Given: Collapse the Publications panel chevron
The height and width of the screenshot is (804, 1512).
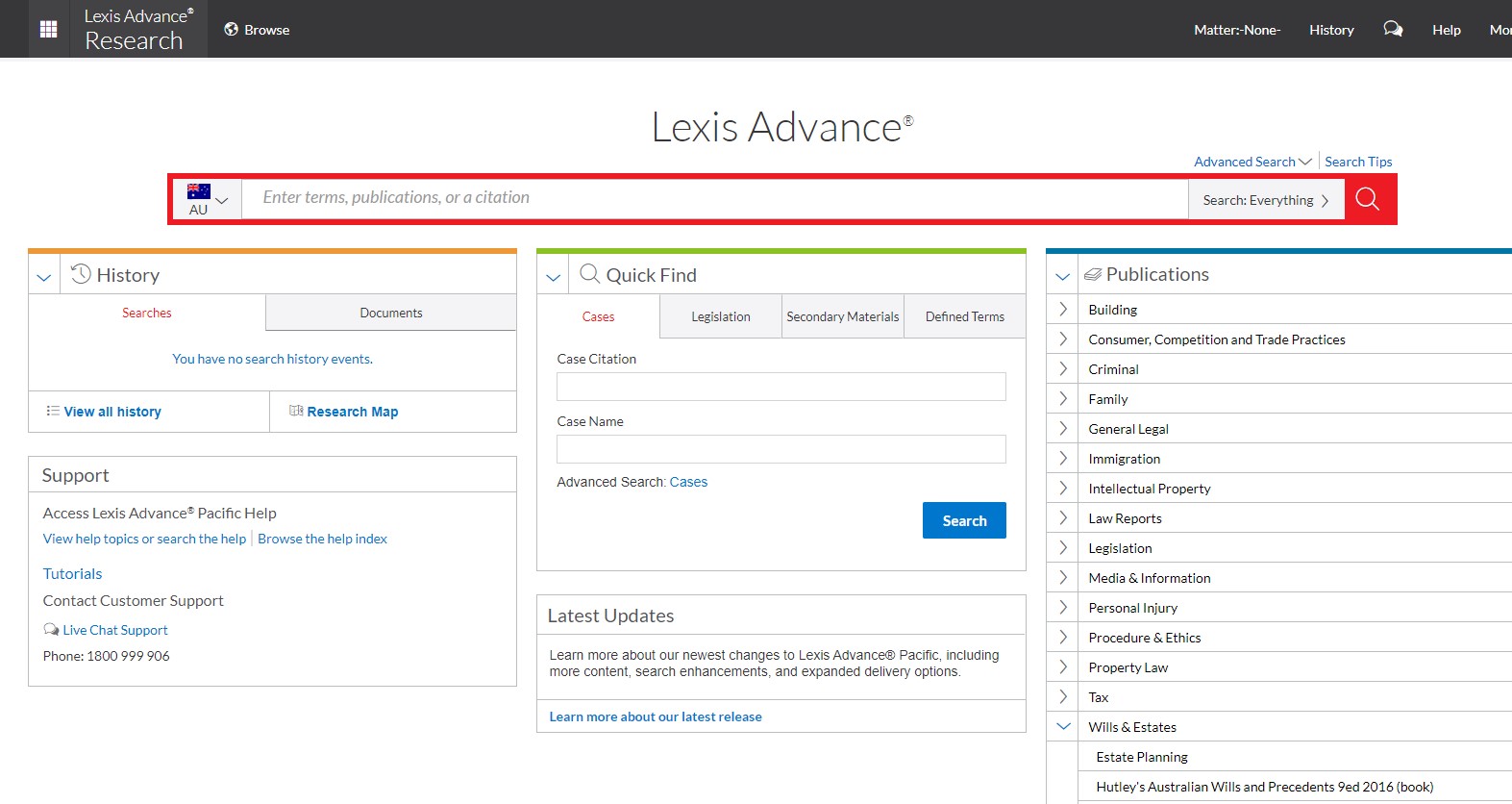Looking at the screenshot, I should [x=1062, y=276].
